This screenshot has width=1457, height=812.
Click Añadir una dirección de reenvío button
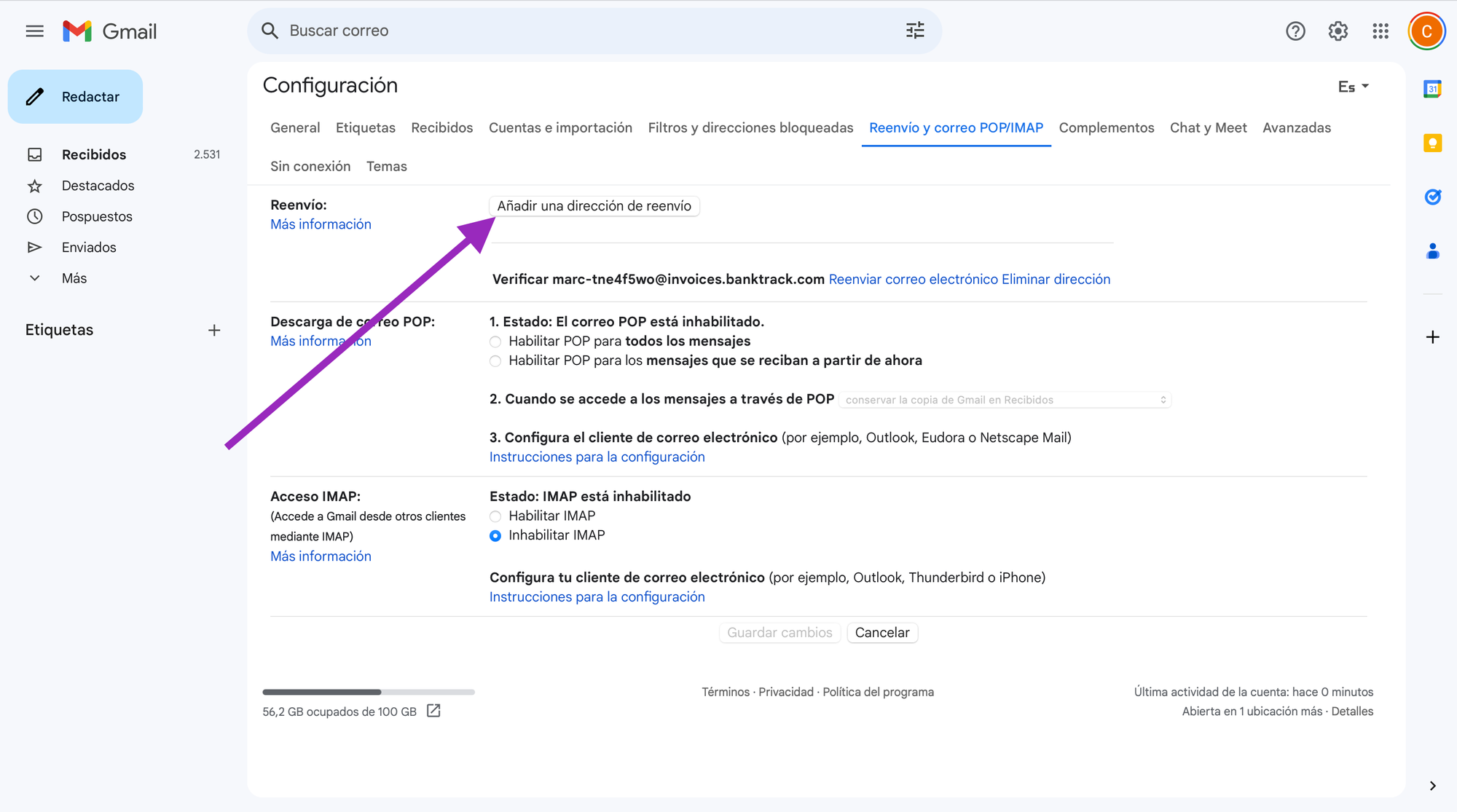pos(594,206)
